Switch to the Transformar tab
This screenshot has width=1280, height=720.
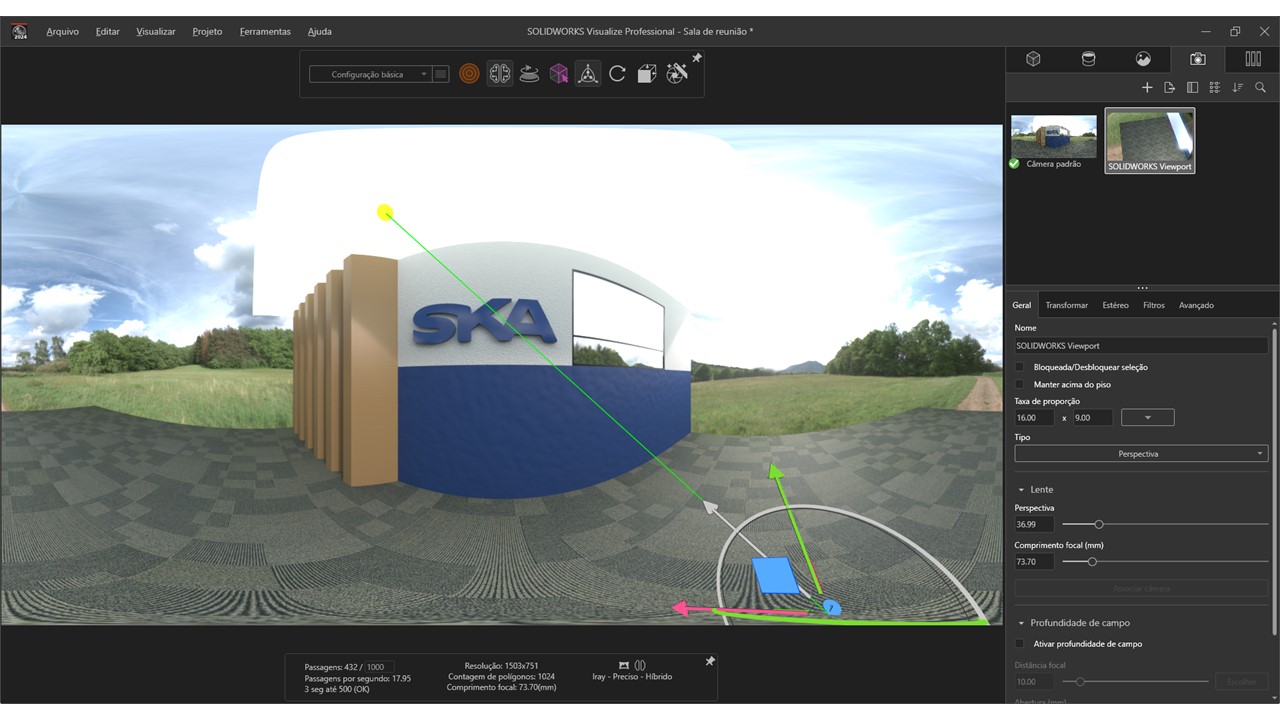click(1066, 305)
